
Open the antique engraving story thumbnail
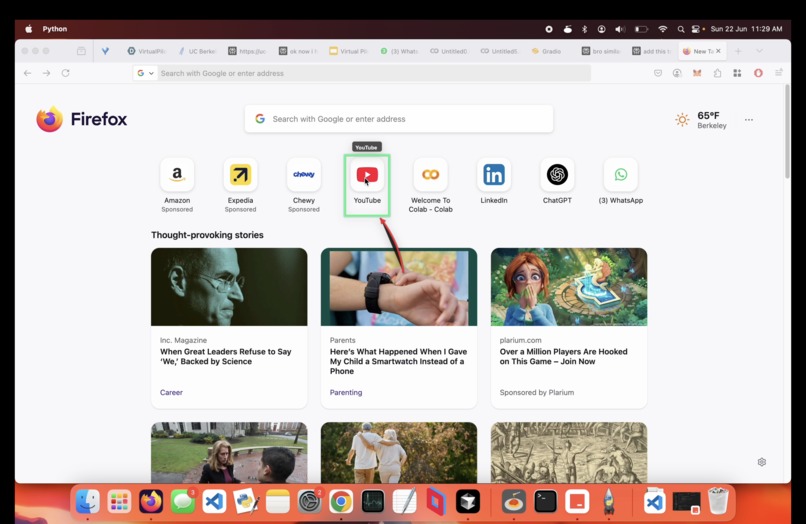tap(569, 453)
